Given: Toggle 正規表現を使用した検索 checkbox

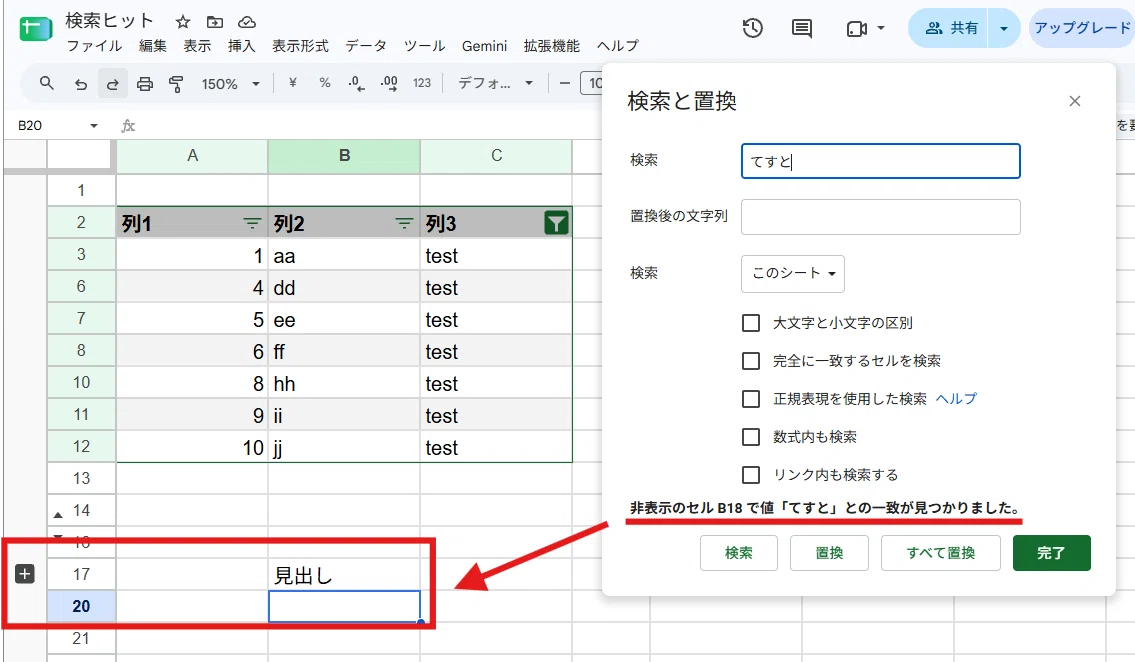Looking at the screenshot, I should tap(751, 399).
